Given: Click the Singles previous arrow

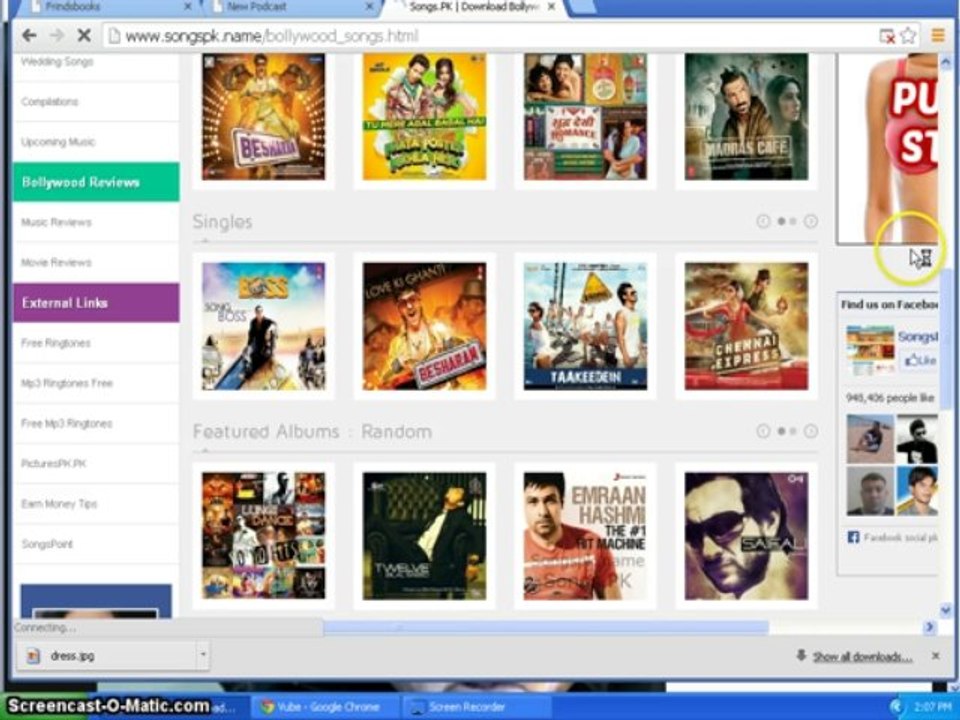Looking at the screenshot, I should 763,222.
